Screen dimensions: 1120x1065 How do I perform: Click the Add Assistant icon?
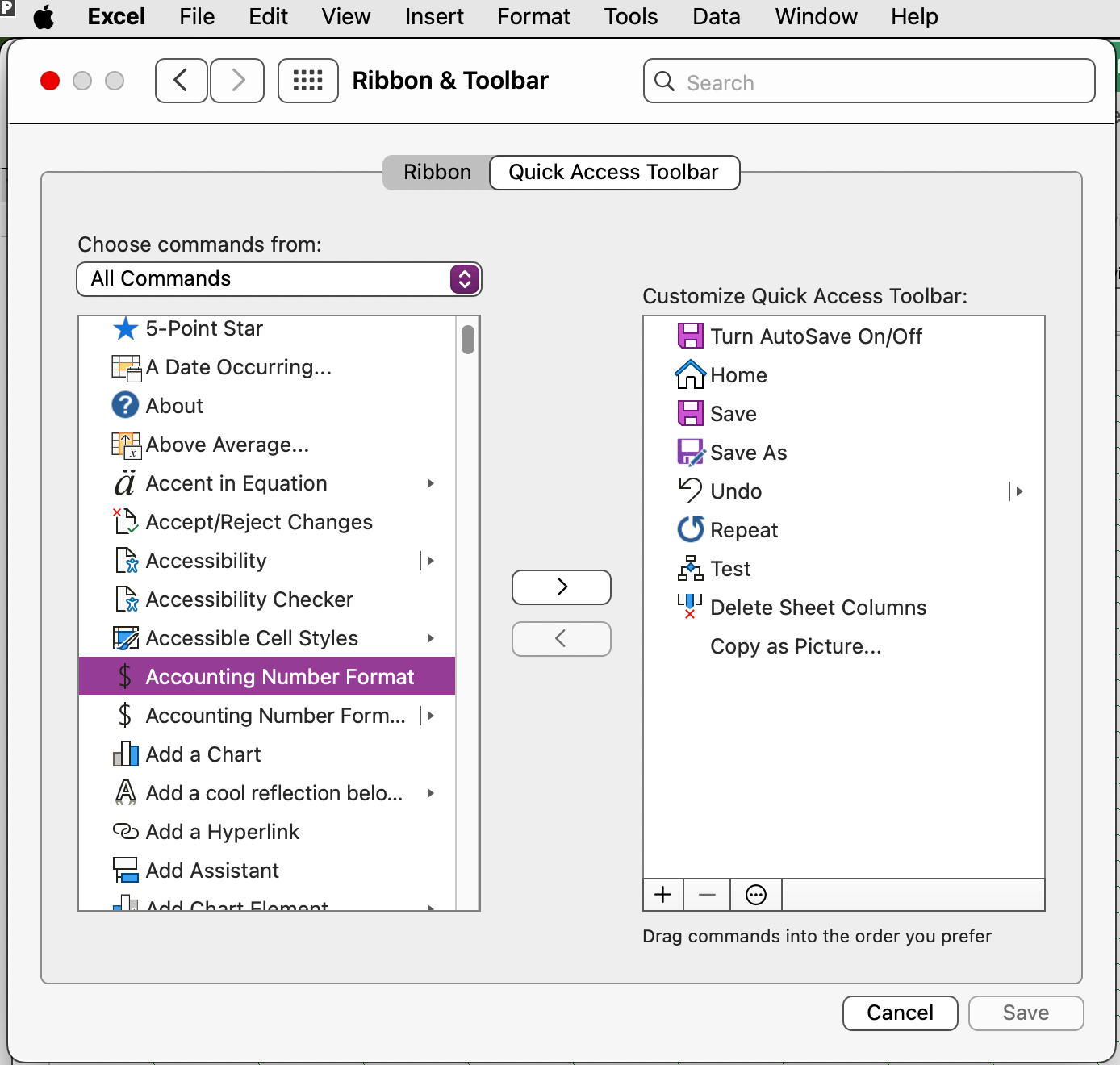(x=126, y=870)
